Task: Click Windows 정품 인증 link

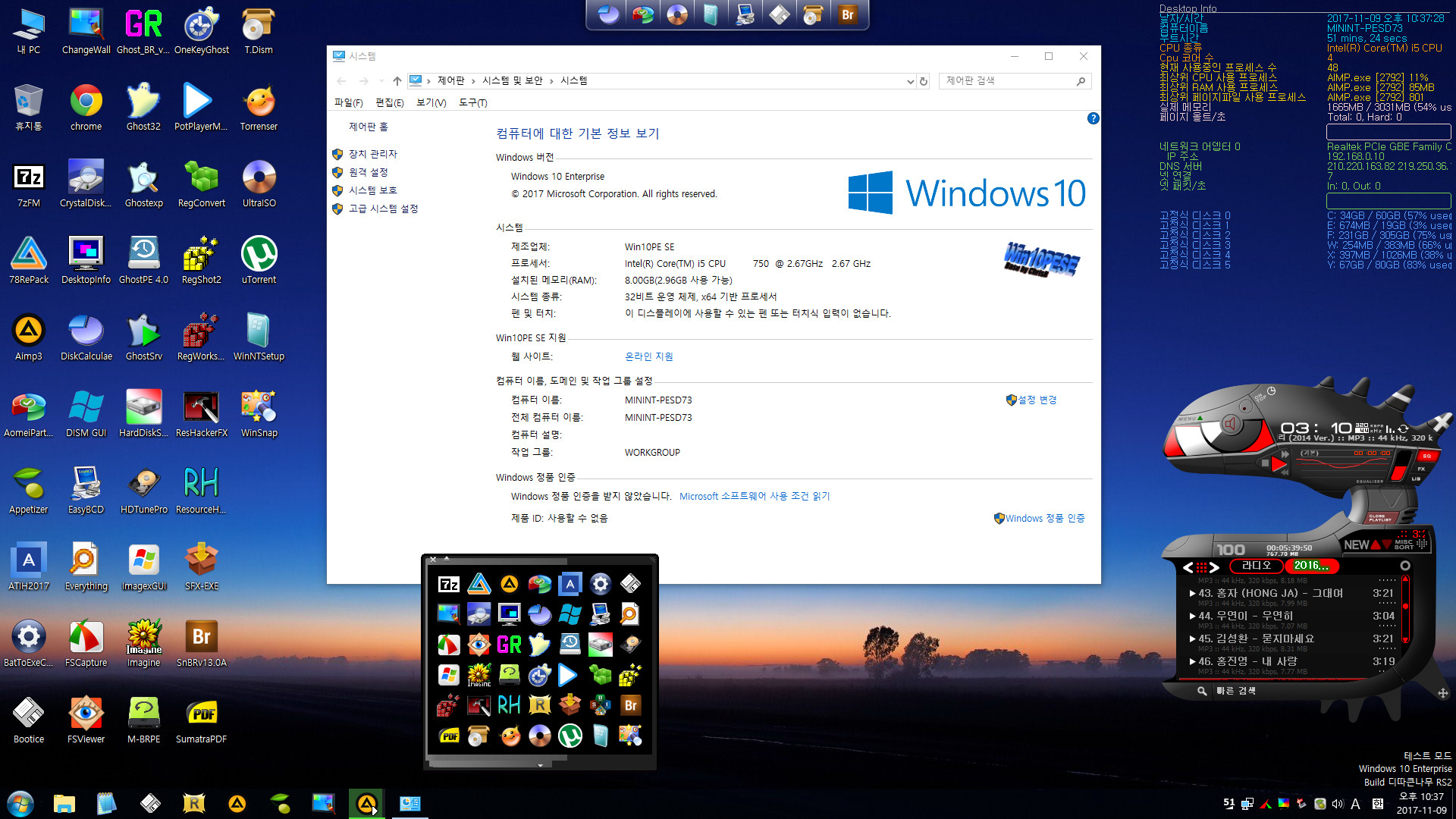Action: point(1045,518)
